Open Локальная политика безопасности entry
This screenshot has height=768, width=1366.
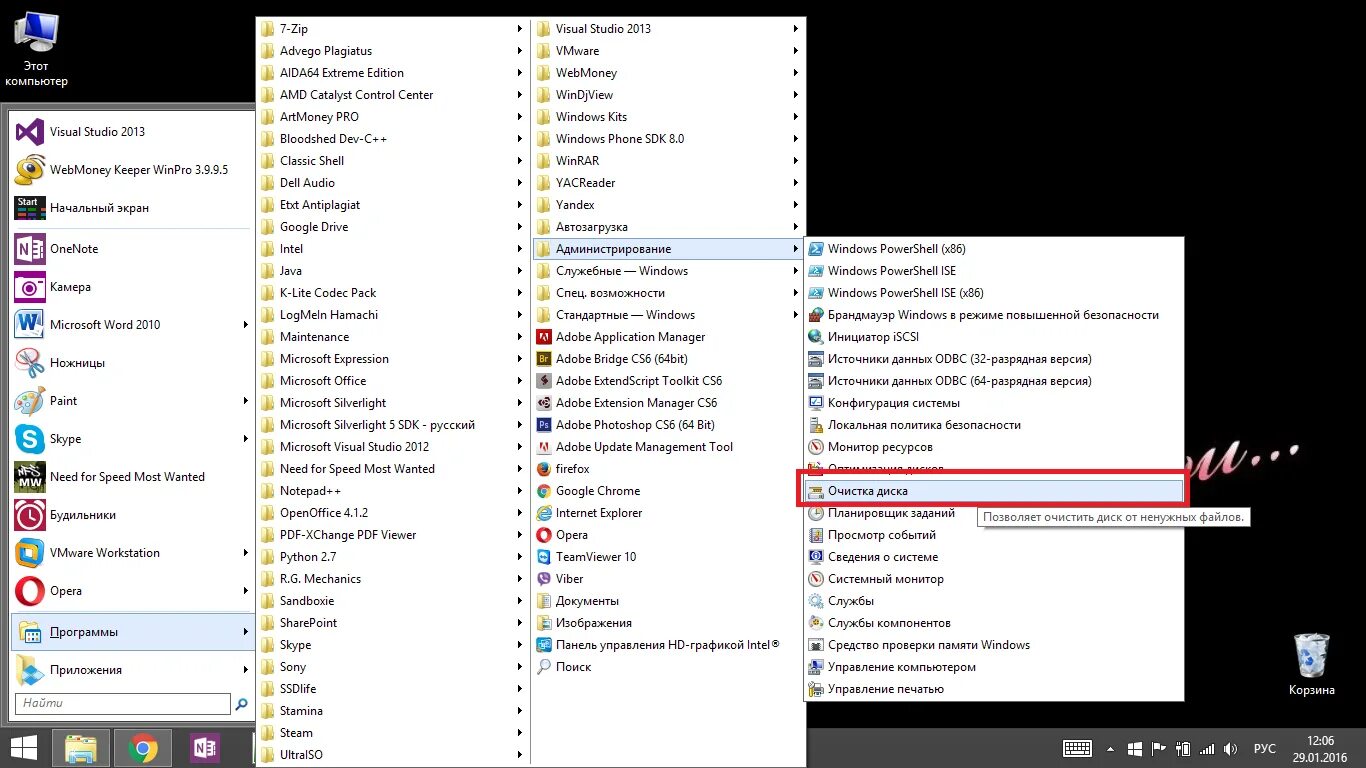994,425
